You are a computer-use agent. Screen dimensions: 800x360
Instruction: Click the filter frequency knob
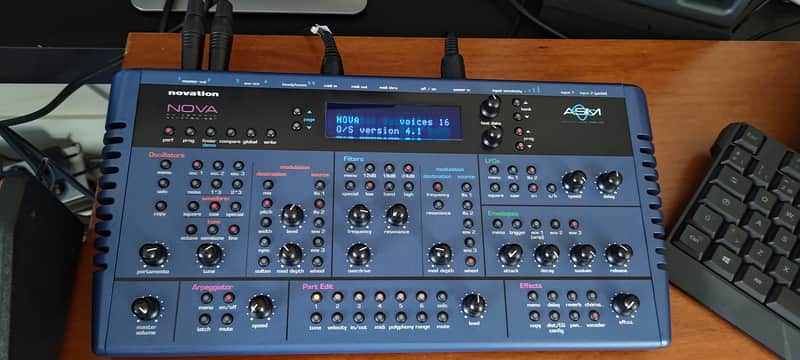(360, 216)
